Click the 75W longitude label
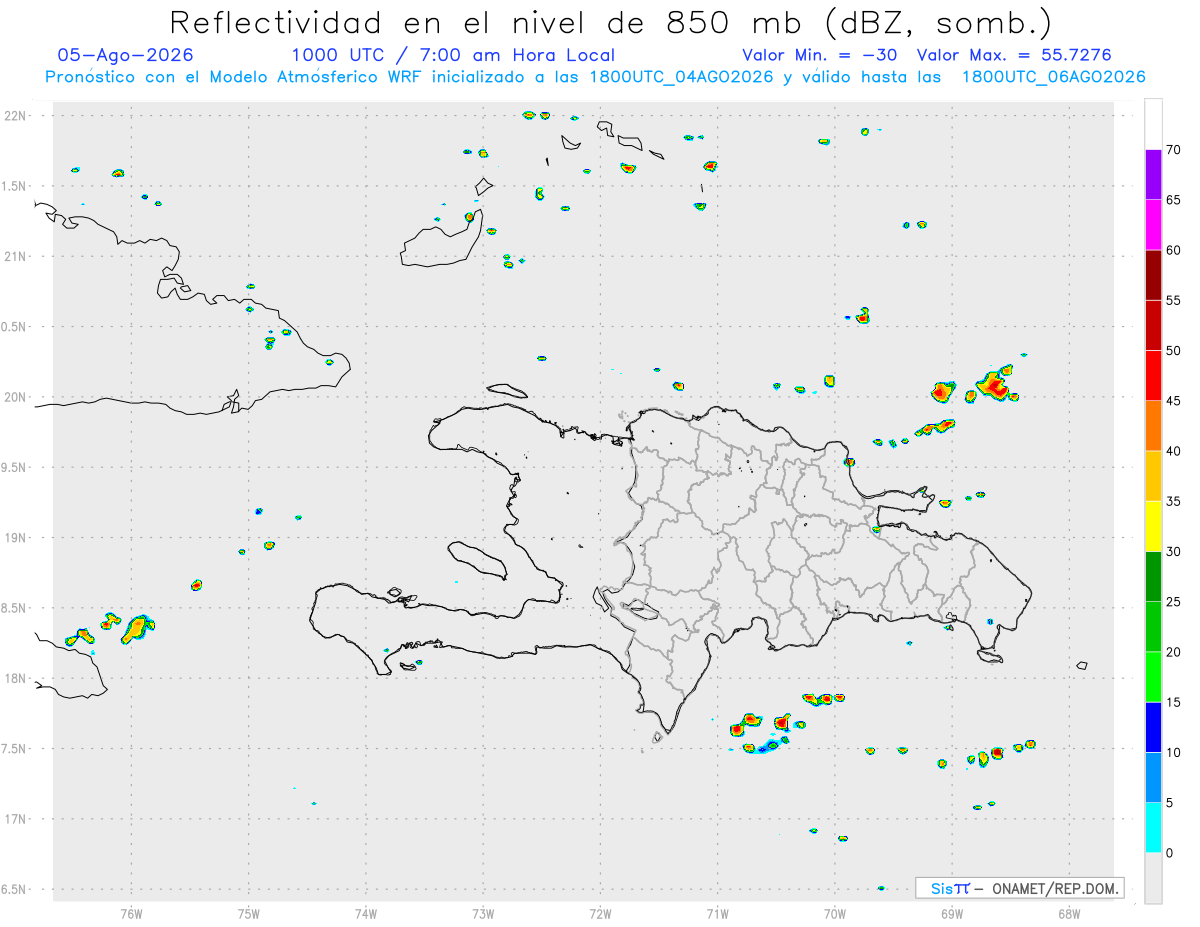The height and width of the screenshot is (927, 1200). point(249,912)
